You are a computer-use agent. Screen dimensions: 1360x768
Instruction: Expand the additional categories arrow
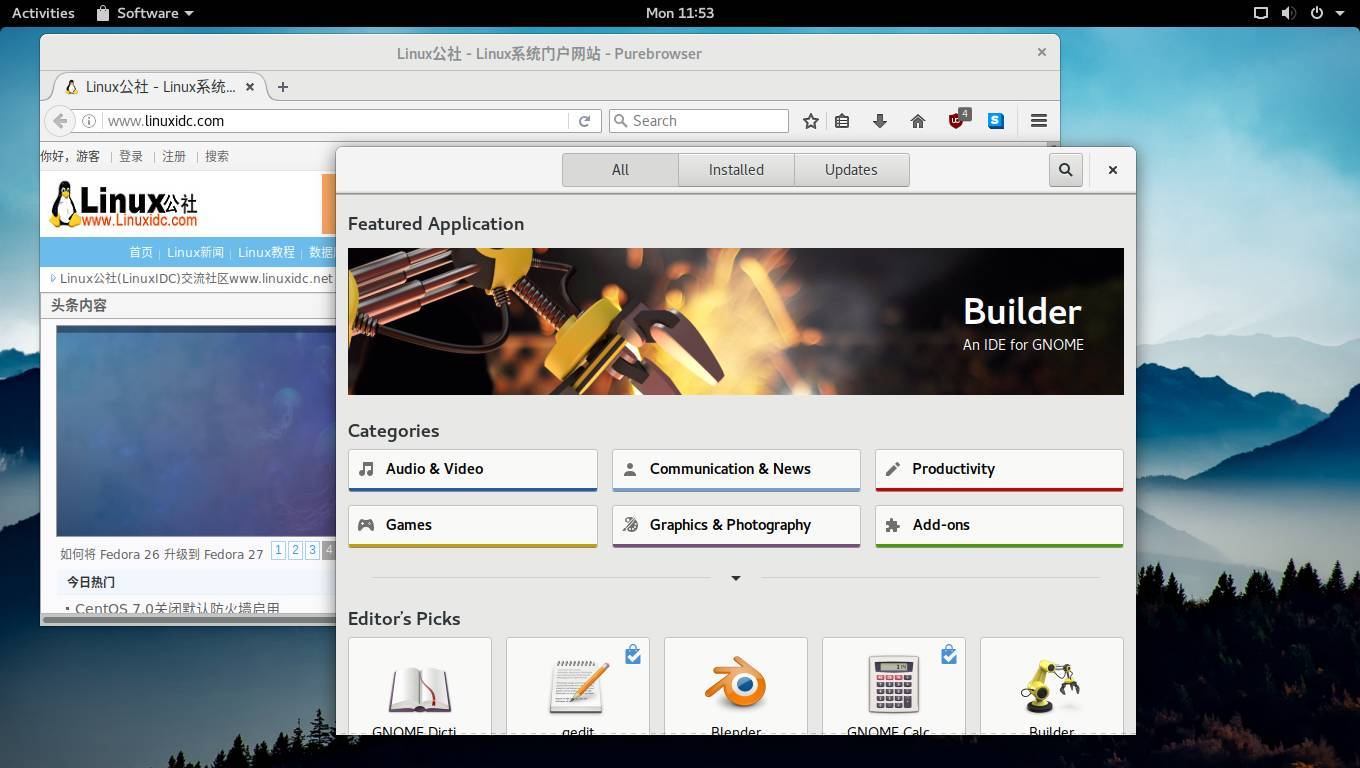[736, 578]
